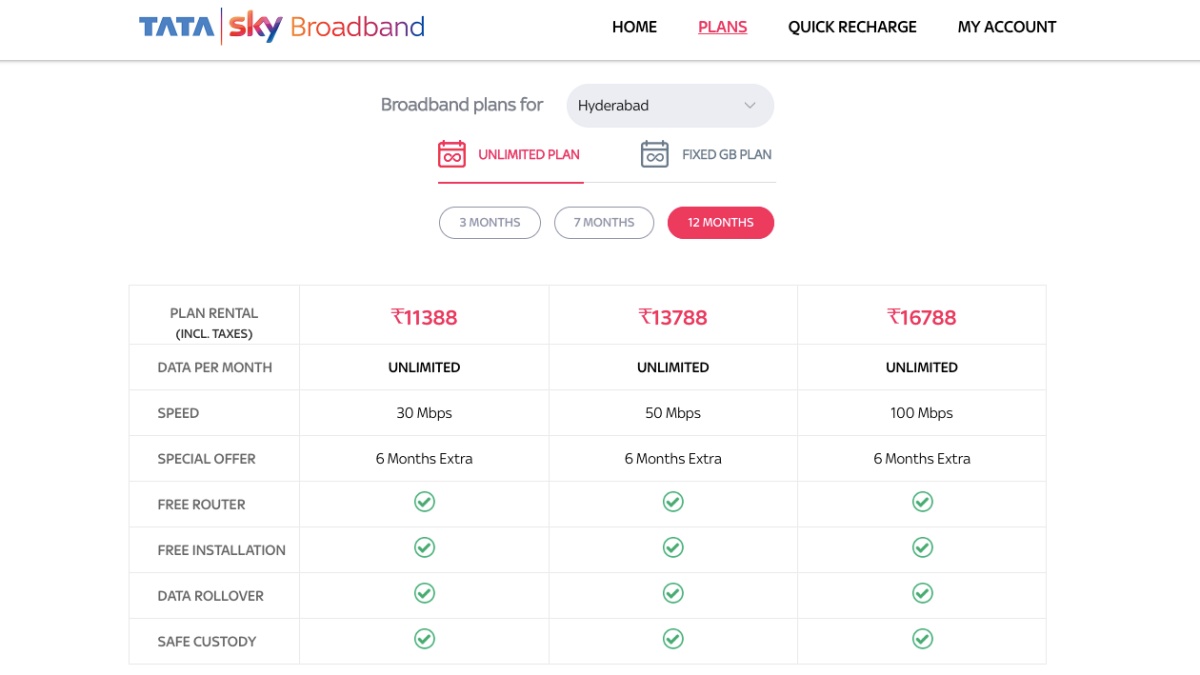Click the Fixed GB Plan calendar icon
Image resolution: width=1200 pixels, height=675 pixels.
(x=654, y=153)
